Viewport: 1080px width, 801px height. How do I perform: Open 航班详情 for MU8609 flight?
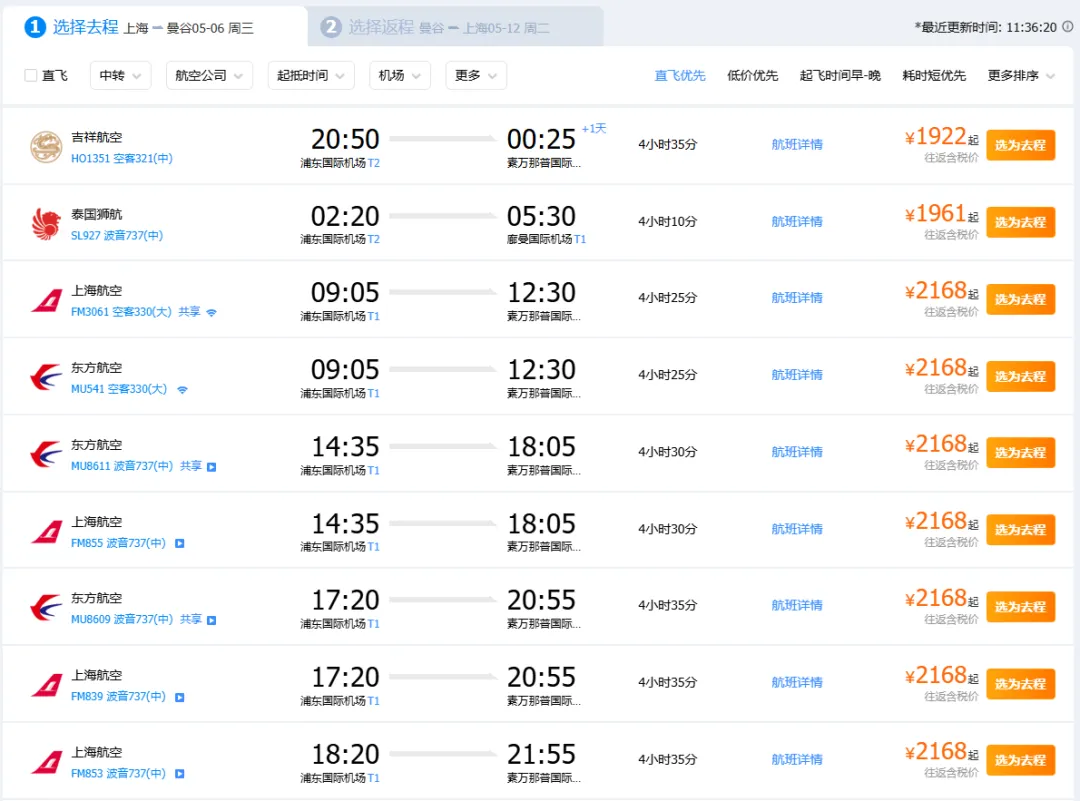coord(797,606)
